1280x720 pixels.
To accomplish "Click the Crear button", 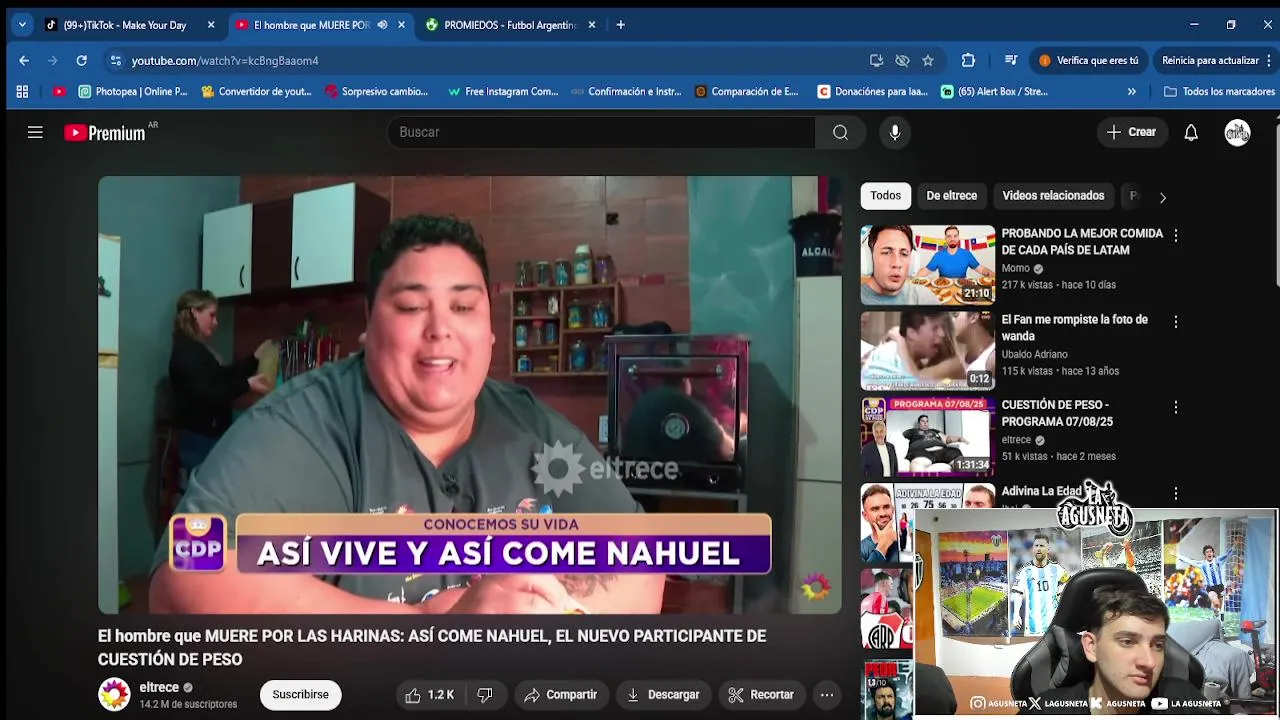I will click(1131, 132).
